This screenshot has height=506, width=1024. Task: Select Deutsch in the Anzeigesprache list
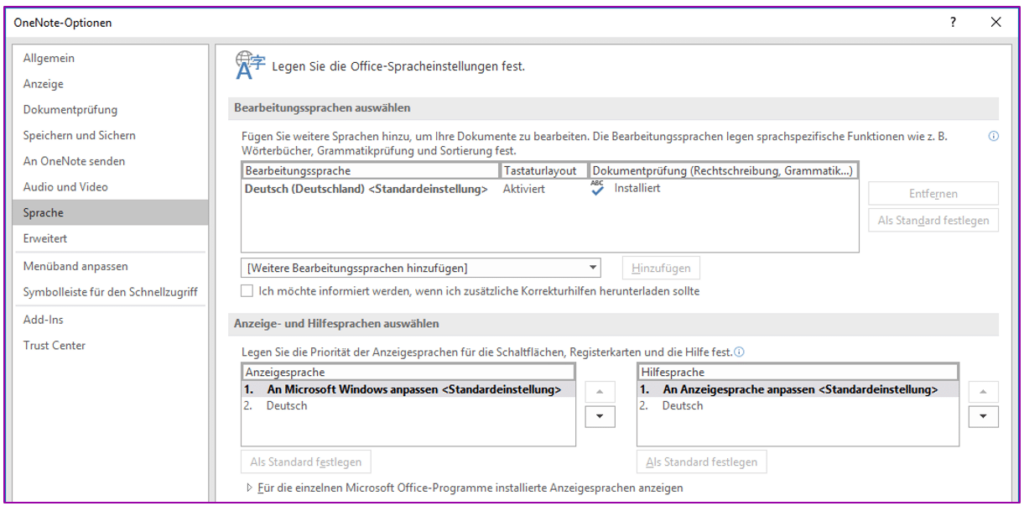pyautogui.click(x=408, y=405)
